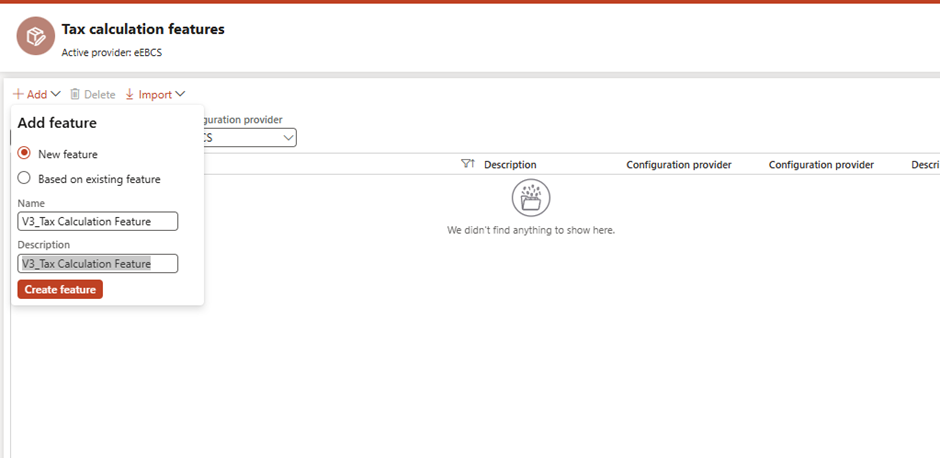
Task: Click the trash icon for Delete
Action: (x=75, y=94)
